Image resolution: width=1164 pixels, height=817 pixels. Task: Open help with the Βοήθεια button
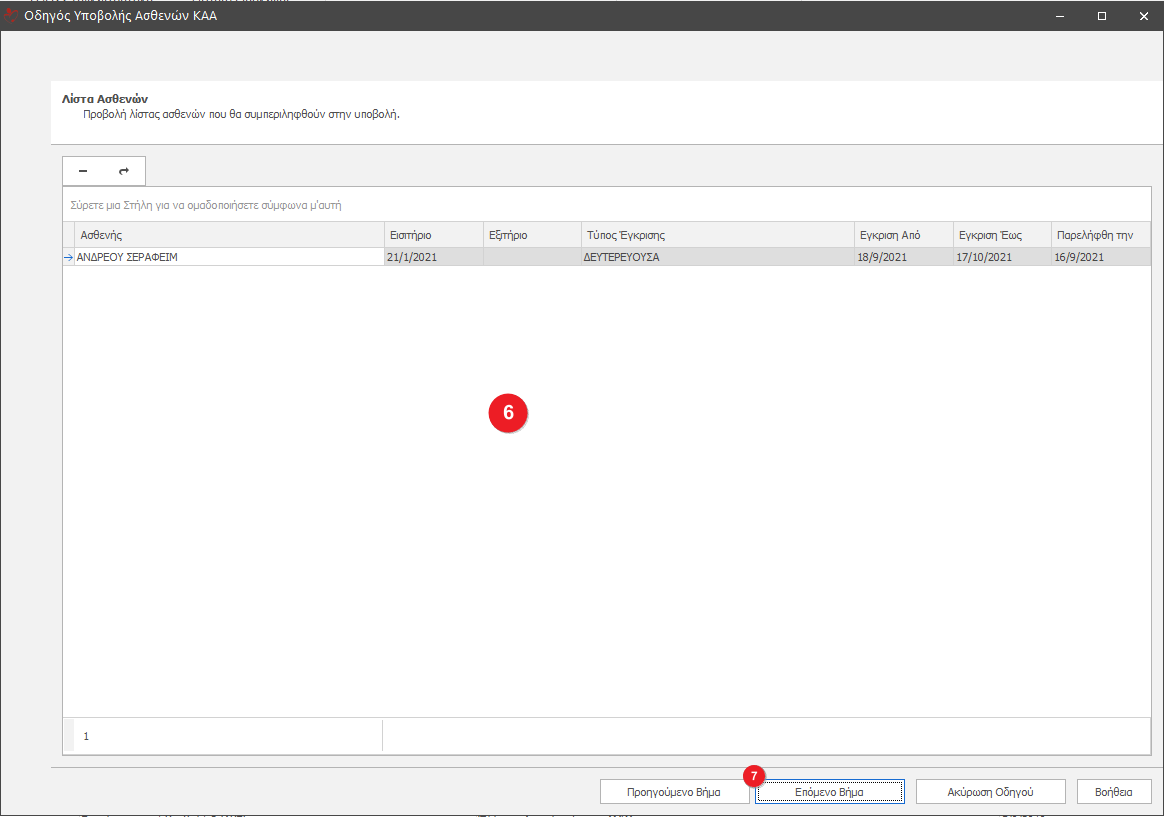point(1114,791)
